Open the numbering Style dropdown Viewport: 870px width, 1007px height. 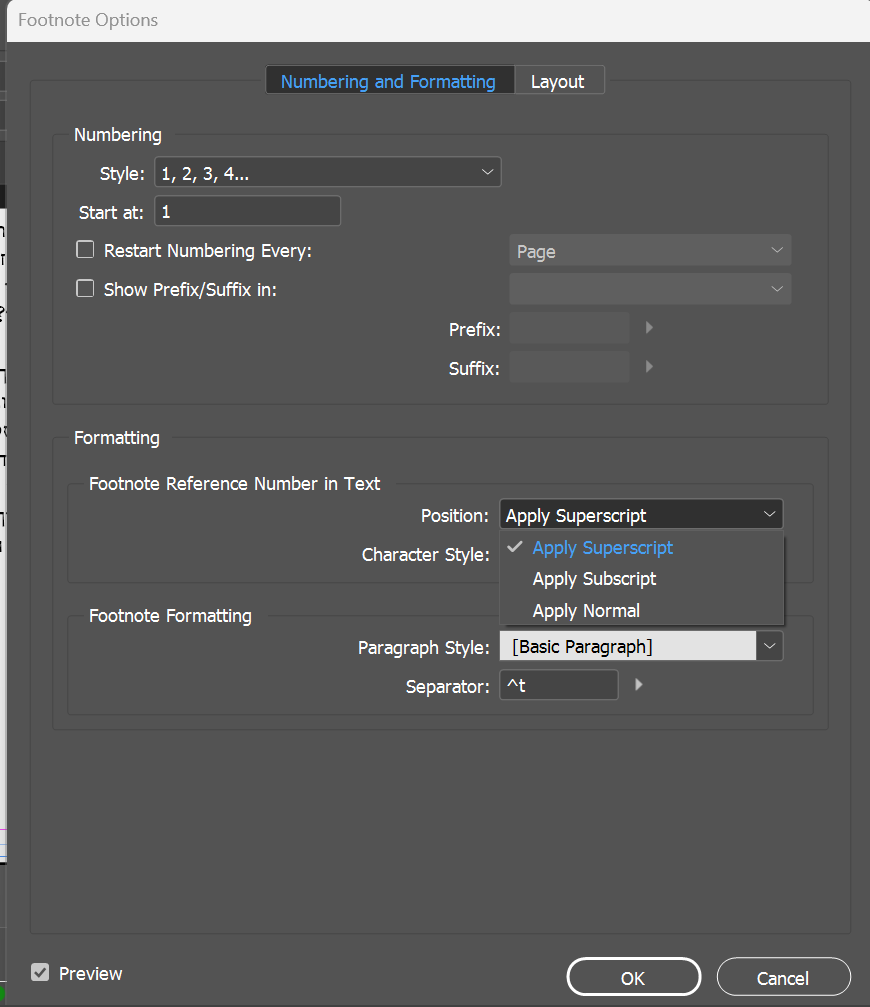(x=327, y=173)
